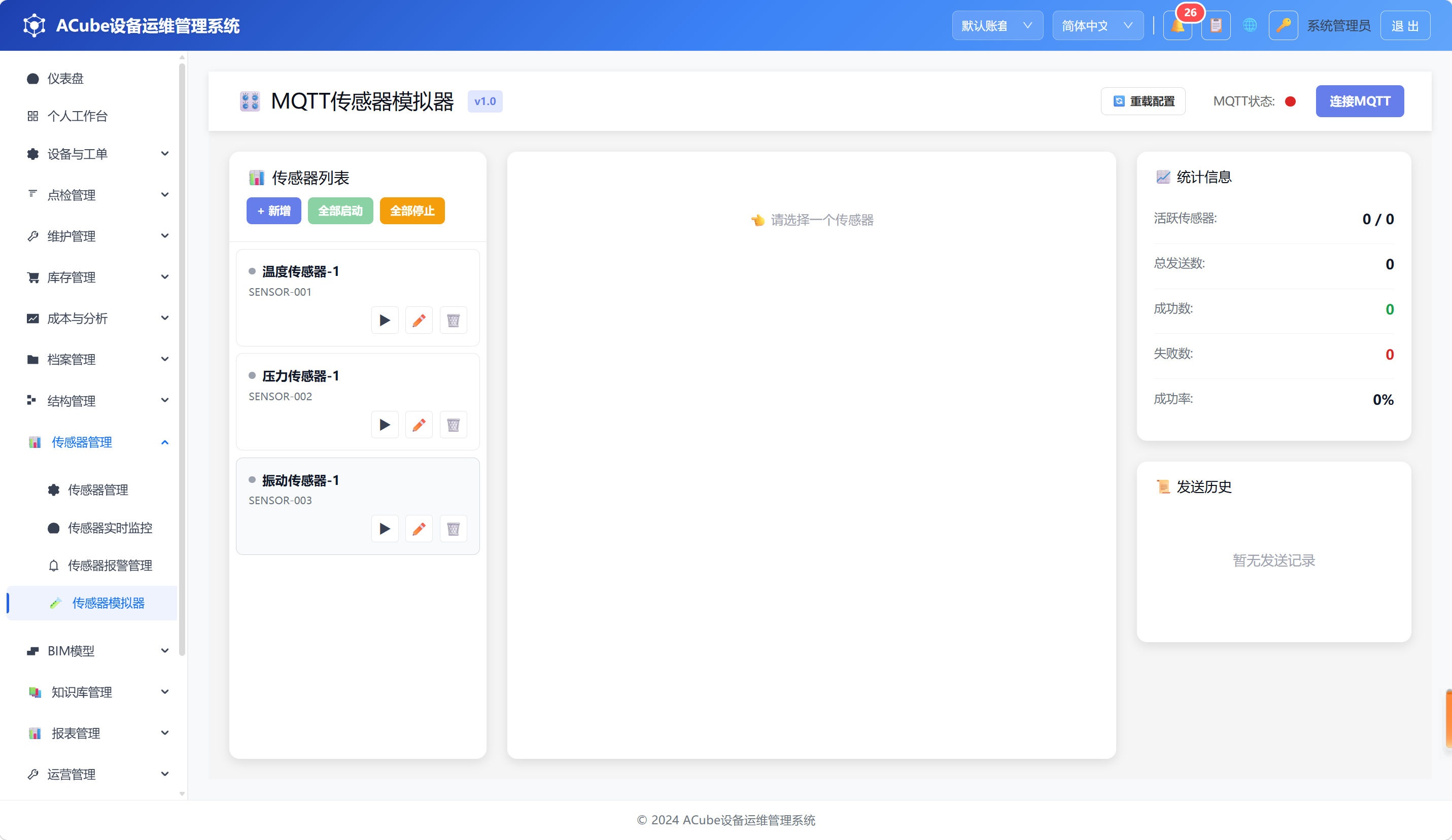Image resolution: width=1452 pixels, height=840 pixels.
Task: Click the 传感器列表 chart icon
Action: click(256, 178)
